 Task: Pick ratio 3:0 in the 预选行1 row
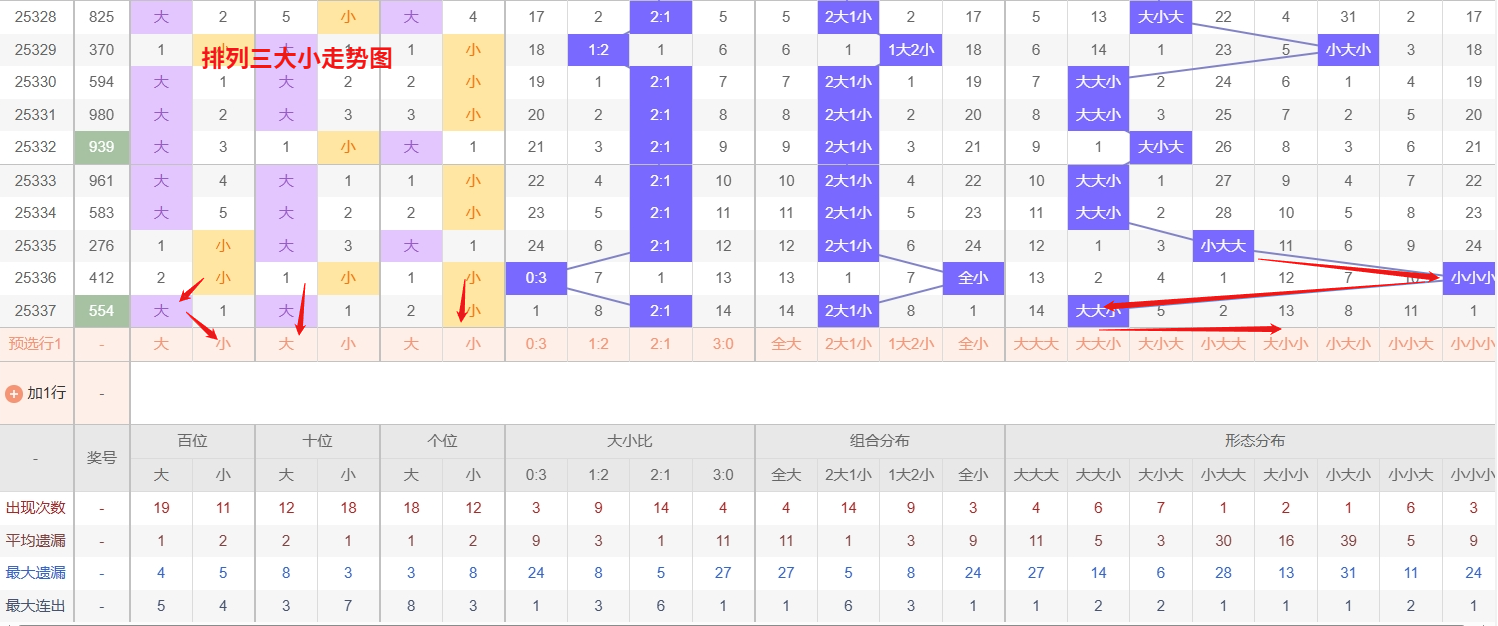tap(723, 344)
